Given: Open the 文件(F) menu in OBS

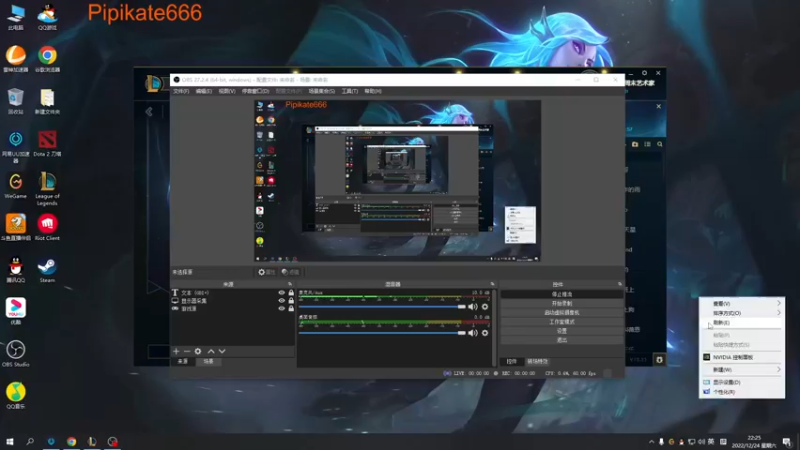Looking at the screenshot, I should point(181,91).
